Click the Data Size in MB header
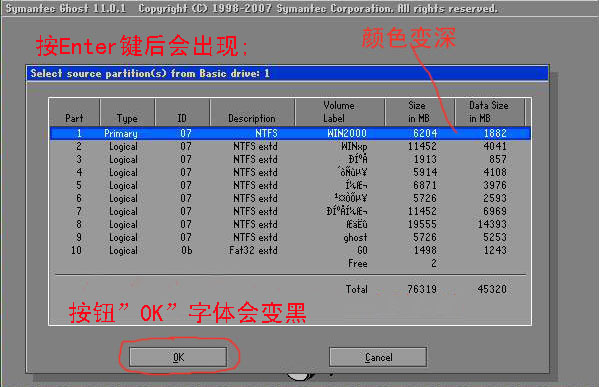 (x=489, y=112)
